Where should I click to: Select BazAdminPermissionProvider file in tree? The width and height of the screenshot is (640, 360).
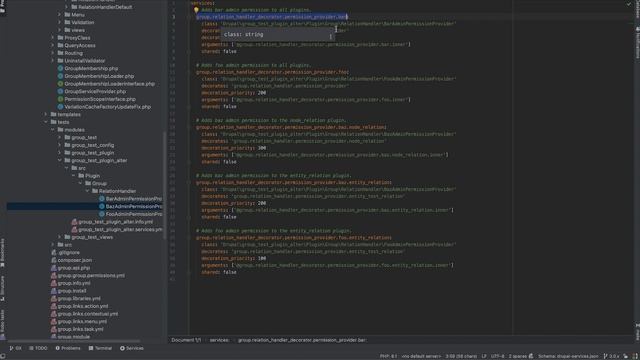click(x=84, y=206)
